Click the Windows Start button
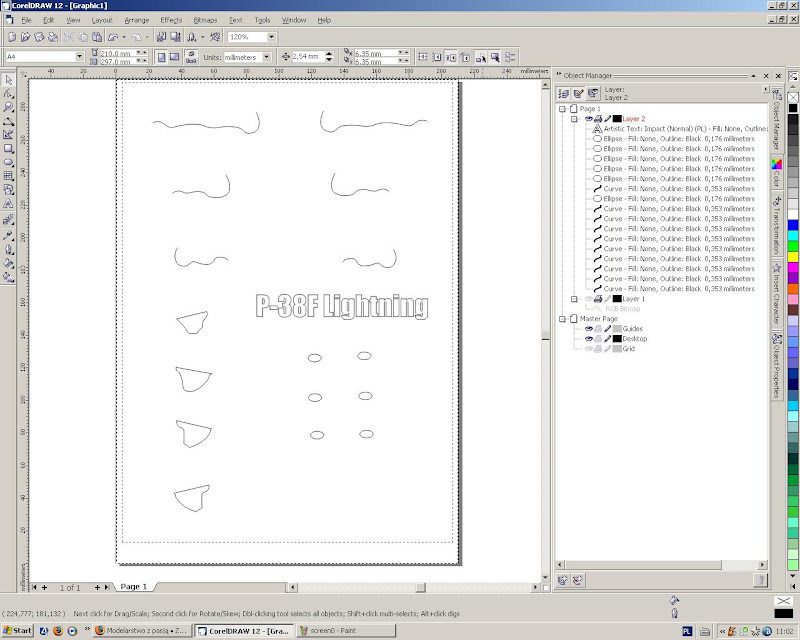This screenshot has height=640, width=800. point(17,631)
